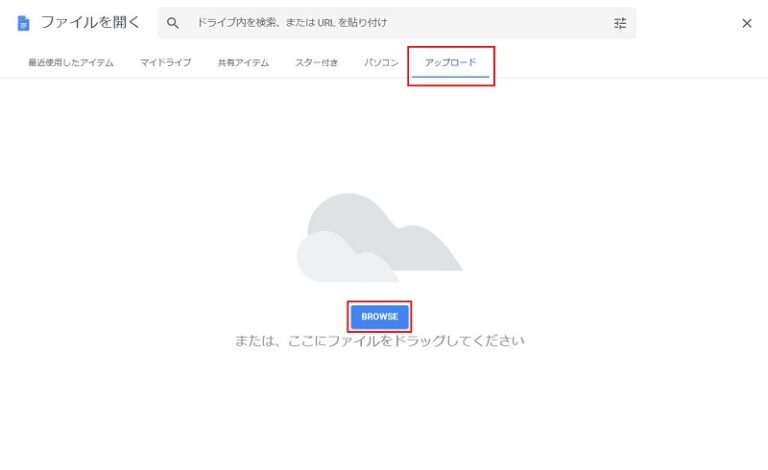Close the file open dialog
The image size is (768, 470).
coord(746,23)
